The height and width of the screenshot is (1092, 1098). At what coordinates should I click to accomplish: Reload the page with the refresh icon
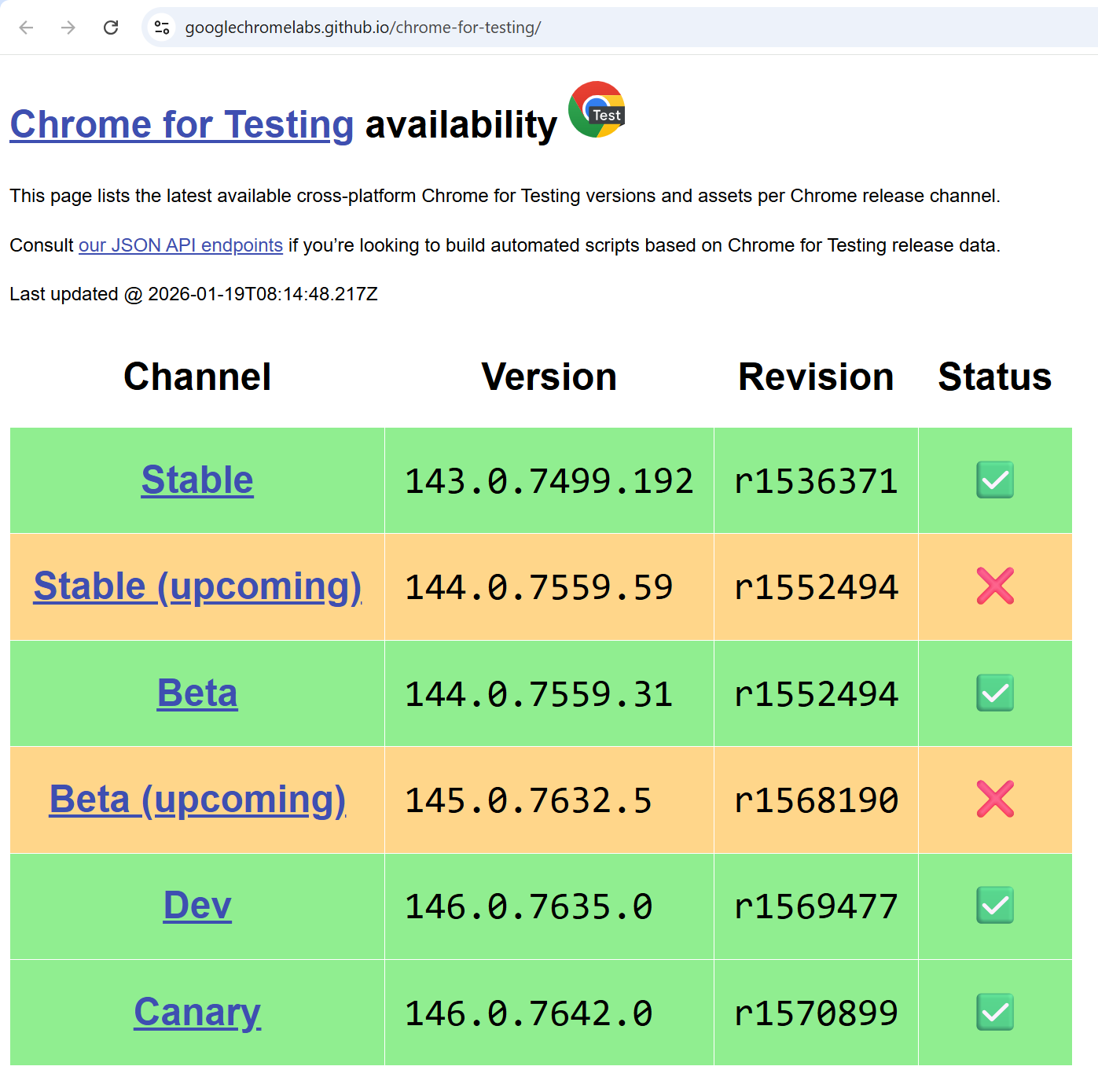pos(111,28)
